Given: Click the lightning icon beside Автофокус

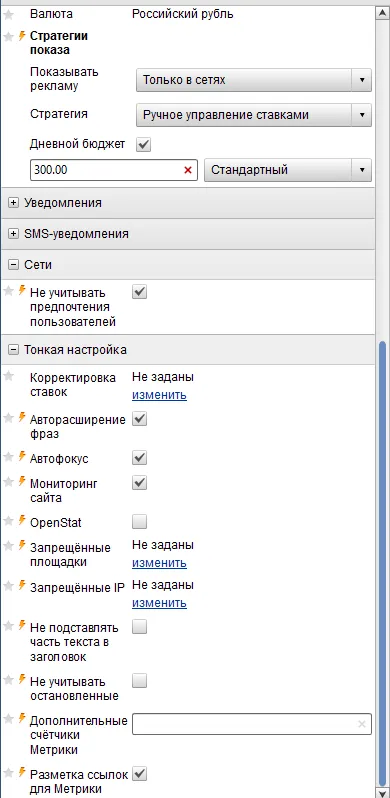Looking at the screenshot, I should (22, 456).
